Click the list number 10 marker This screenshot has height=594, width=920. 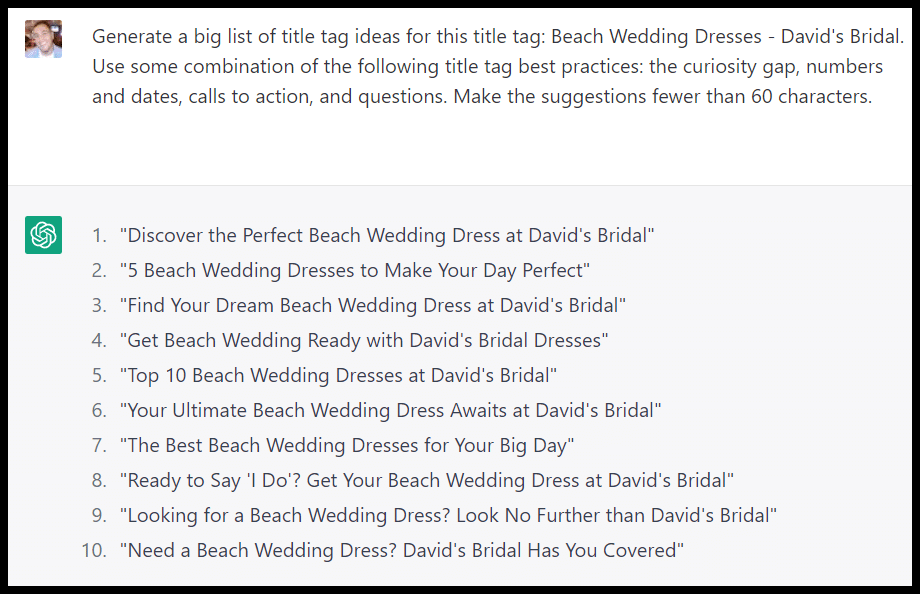pos(94,550)
